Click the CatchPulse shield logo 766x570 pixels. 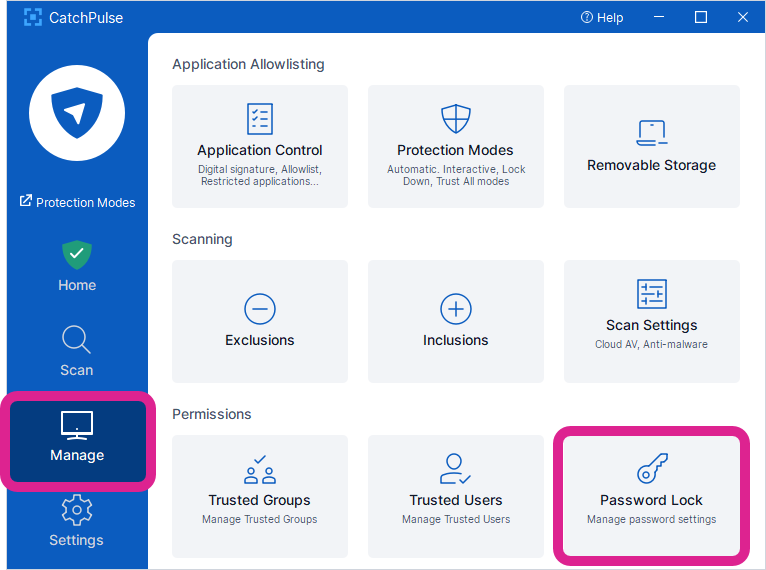point(77,114)
